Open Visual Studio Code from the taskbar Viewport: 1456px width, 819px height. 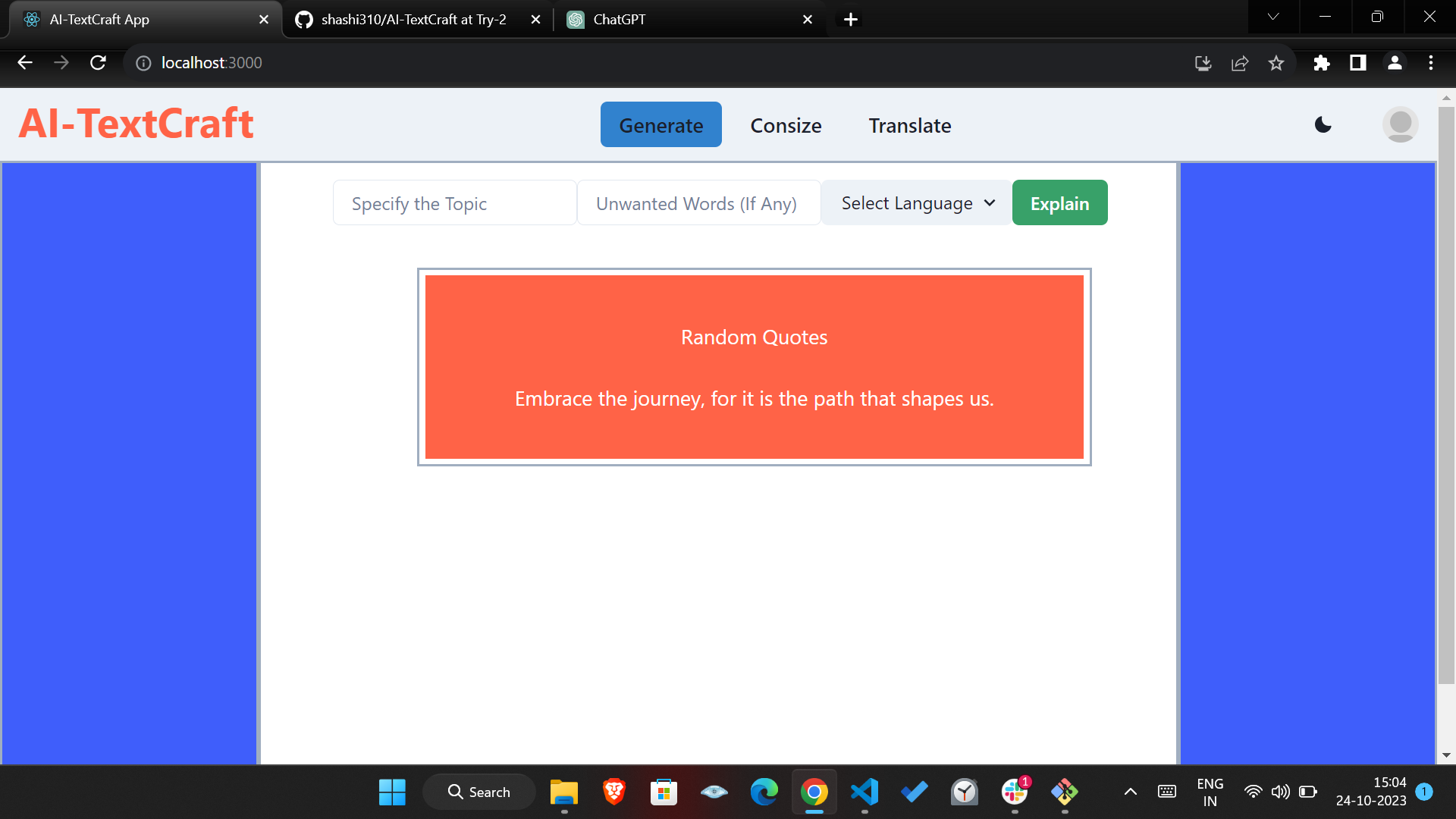point(864,792)
